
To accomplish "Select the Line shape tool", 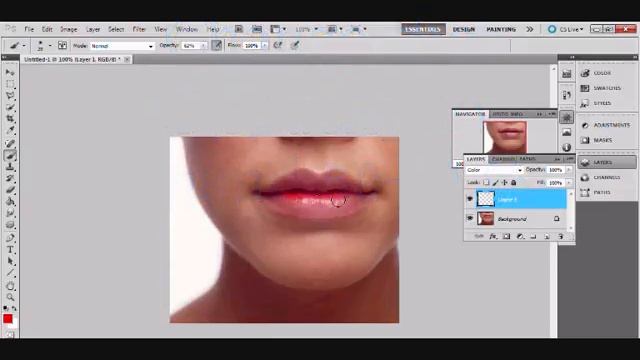I will click(x=10, y=273).
